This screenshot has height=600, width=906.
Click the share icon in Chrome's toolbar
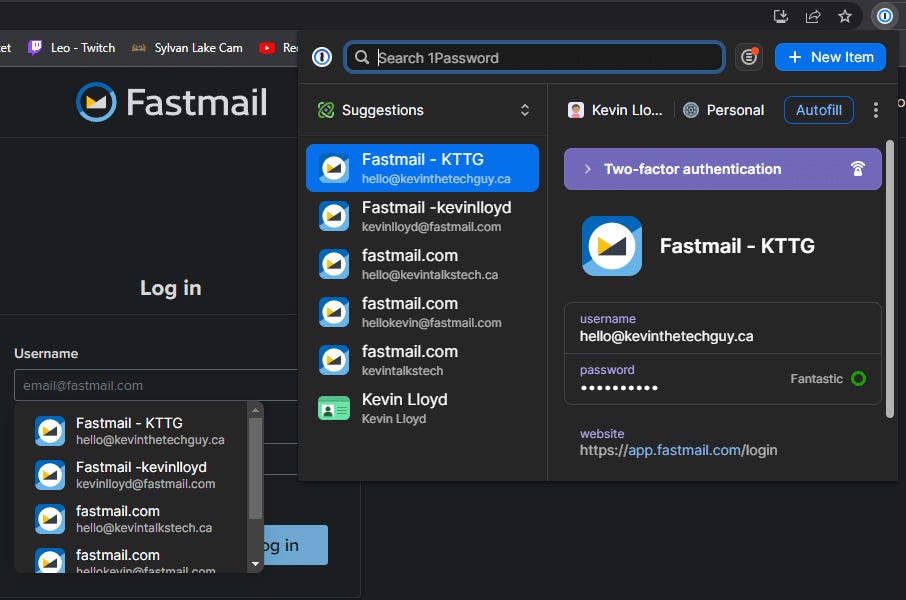click(812, 16)
